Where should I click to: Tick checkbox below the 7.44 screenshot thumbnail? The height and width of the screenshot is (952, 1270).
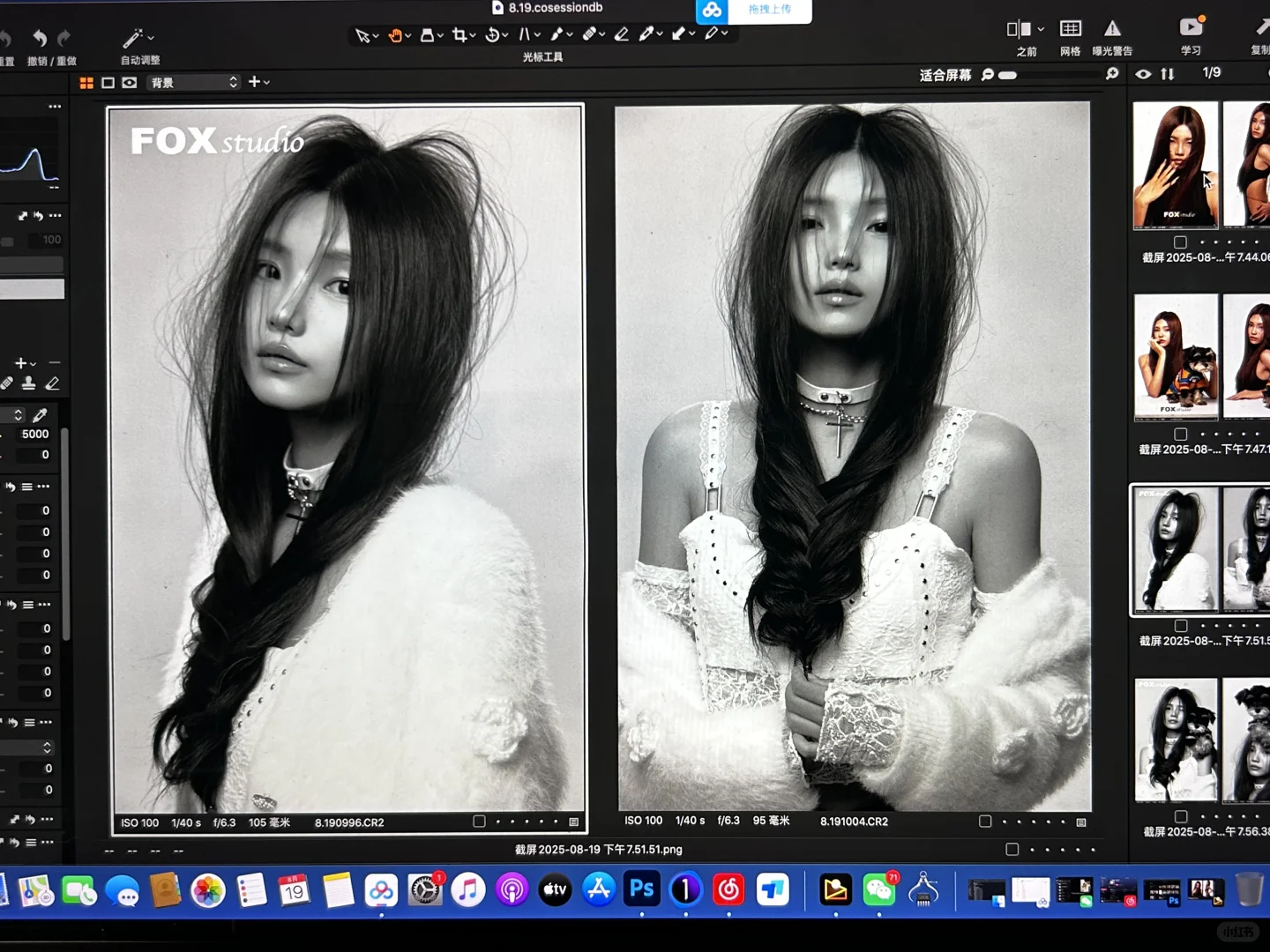(x=1180, y=242)
